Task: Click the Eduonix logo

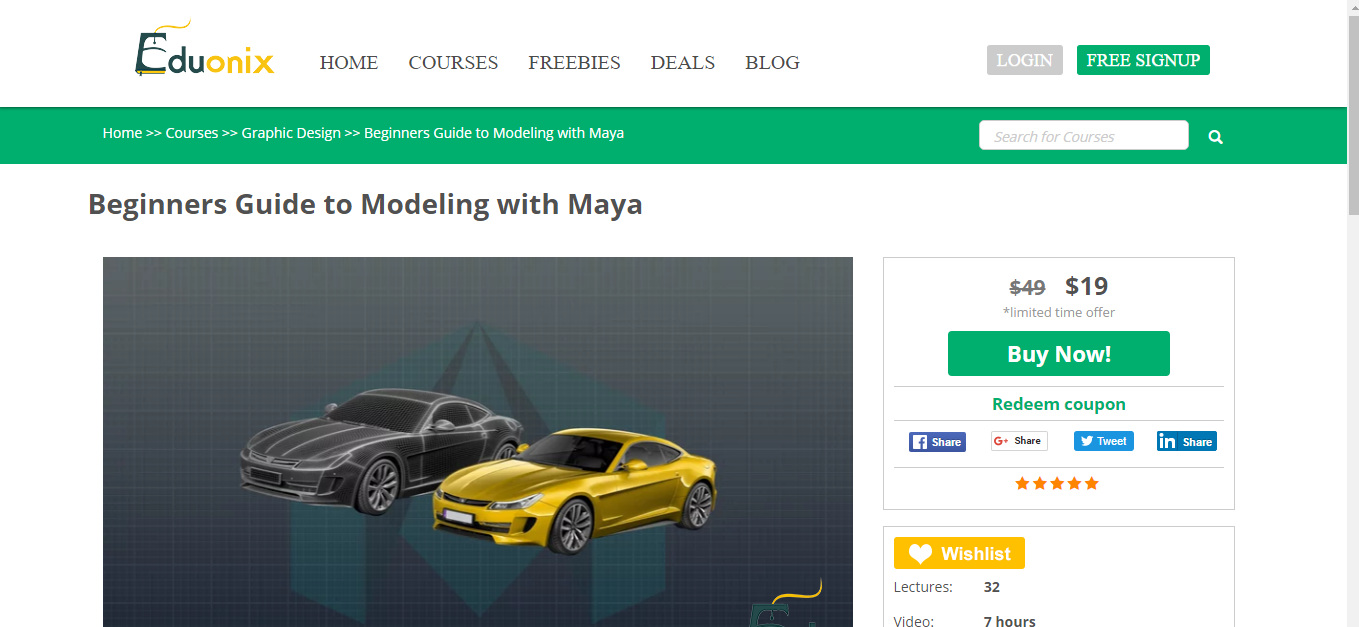Action: (204, 49)
